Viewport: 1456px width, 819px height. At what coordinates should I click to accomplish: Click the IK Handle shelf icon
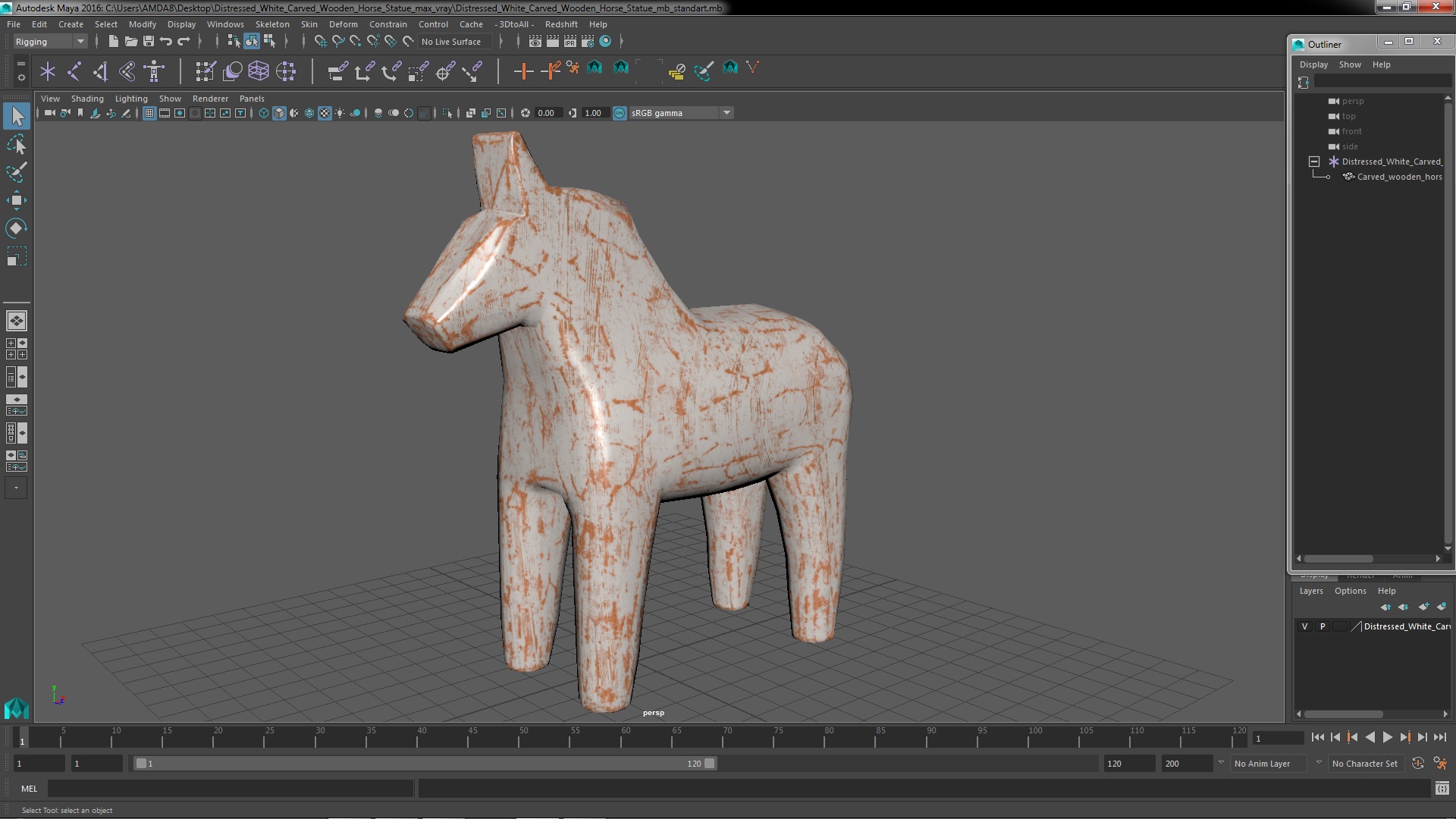(x=99, y=71)
